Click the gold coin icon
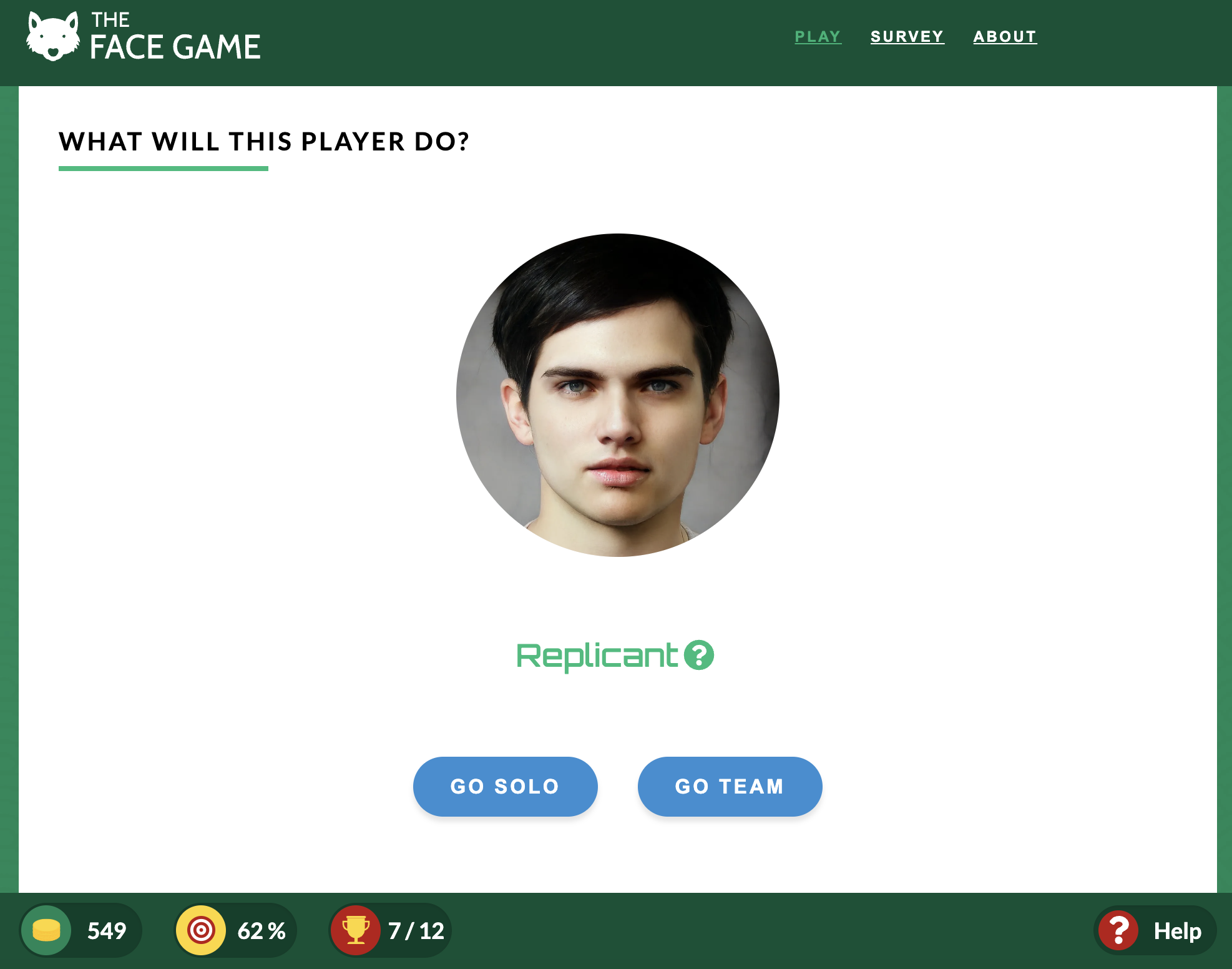Image resolution: width=1232 pixels, height=969 pixels. tap(46, 930)
